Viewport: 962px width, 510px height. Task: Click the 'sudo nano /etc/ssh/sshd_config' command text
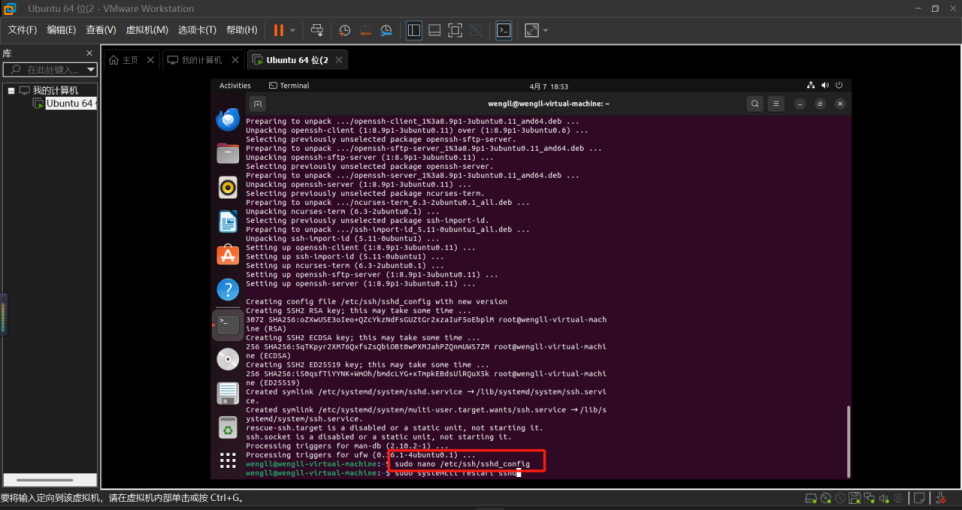pos(462,464)
